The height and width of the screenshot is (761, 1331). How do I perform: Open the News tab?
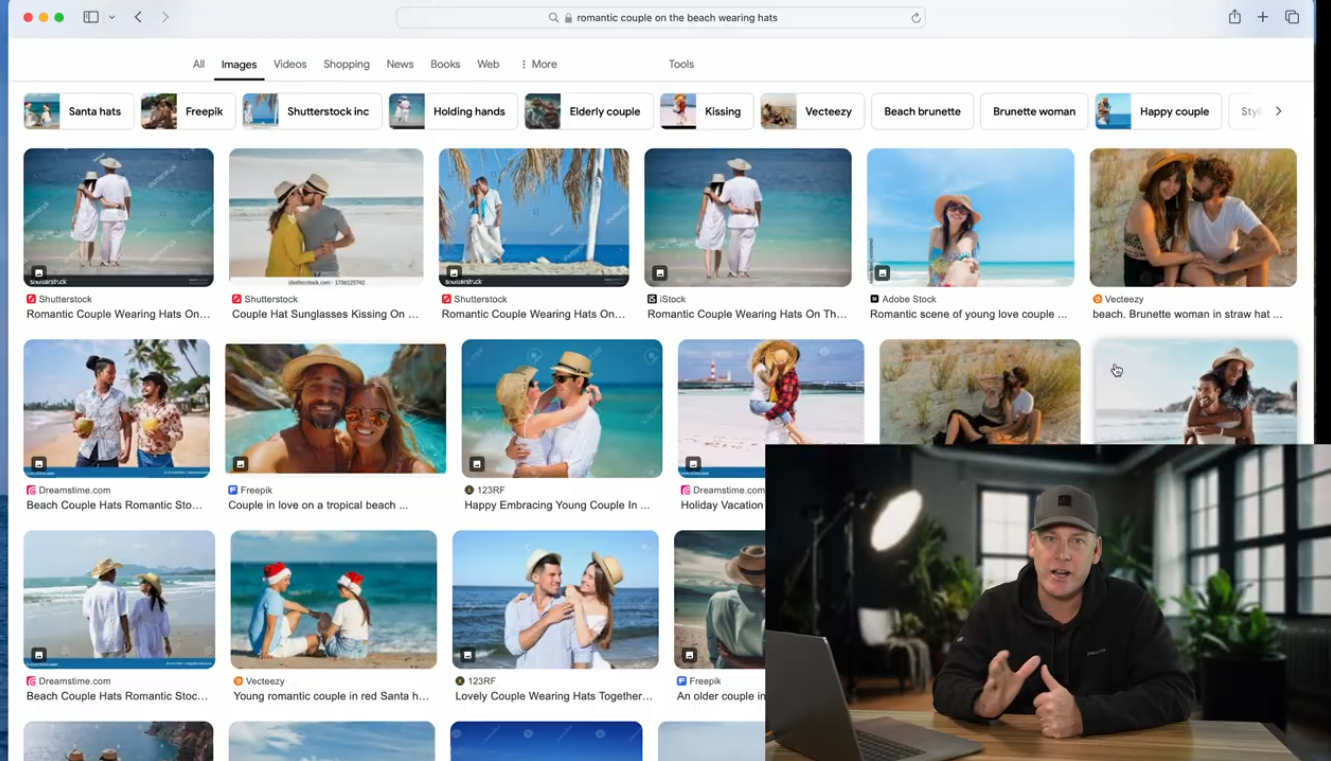400,64
